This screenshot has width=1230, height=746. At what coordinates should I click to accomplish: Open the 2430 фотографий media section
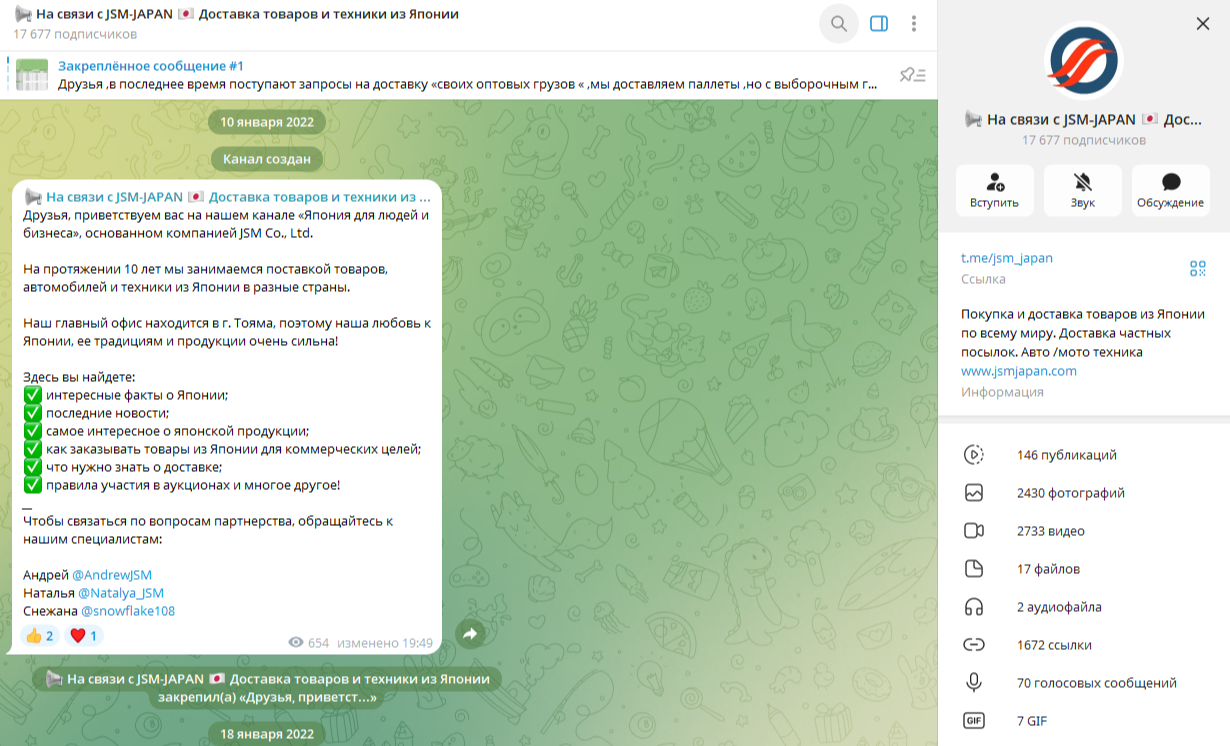[1070, 493]
